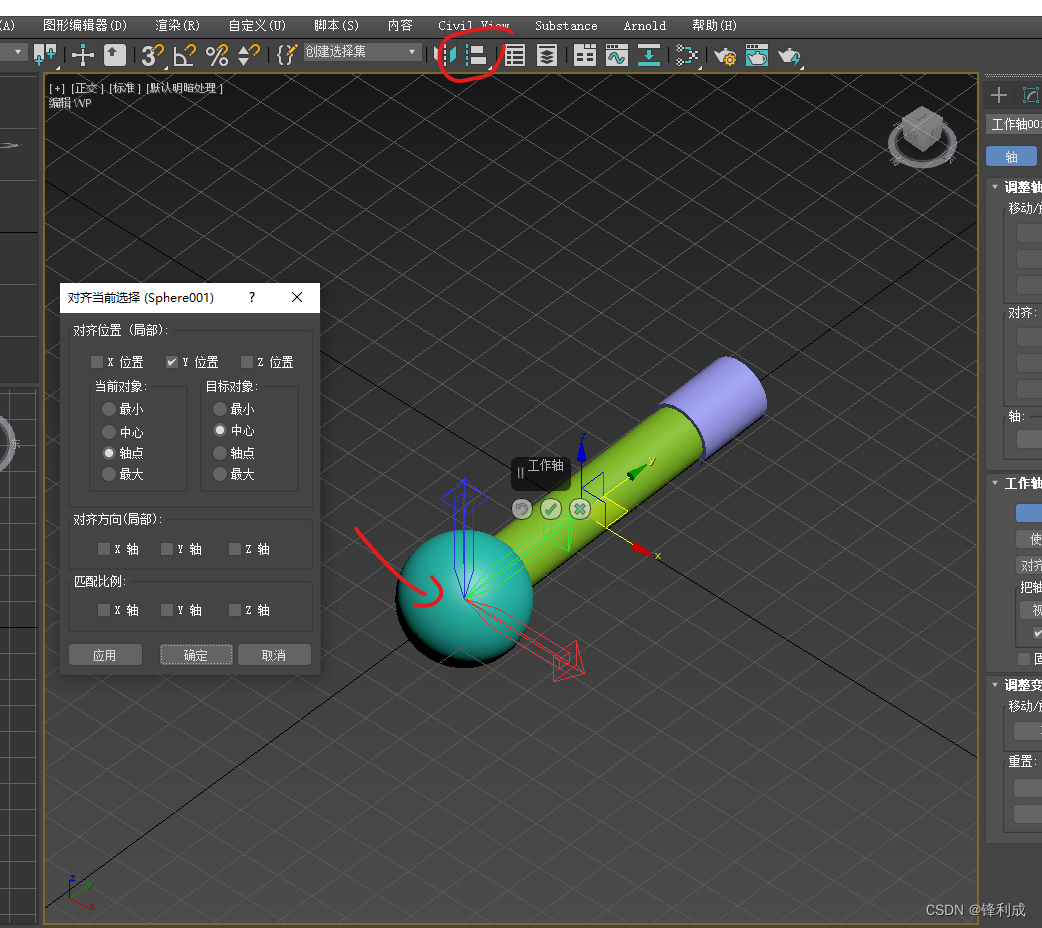Enable the Z 位置 checkbox
The height and width of the screenshot is (928, 1042).
coord(247,362)
